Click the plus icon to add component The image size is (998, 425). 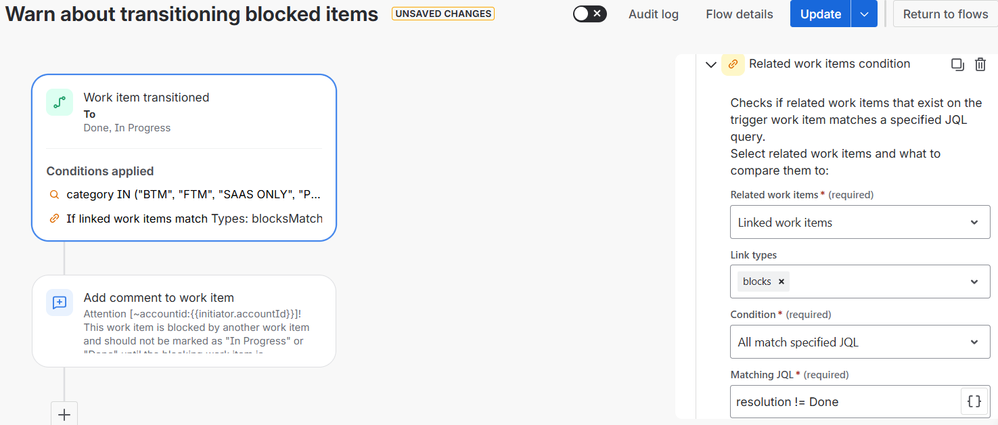(64, 414)
